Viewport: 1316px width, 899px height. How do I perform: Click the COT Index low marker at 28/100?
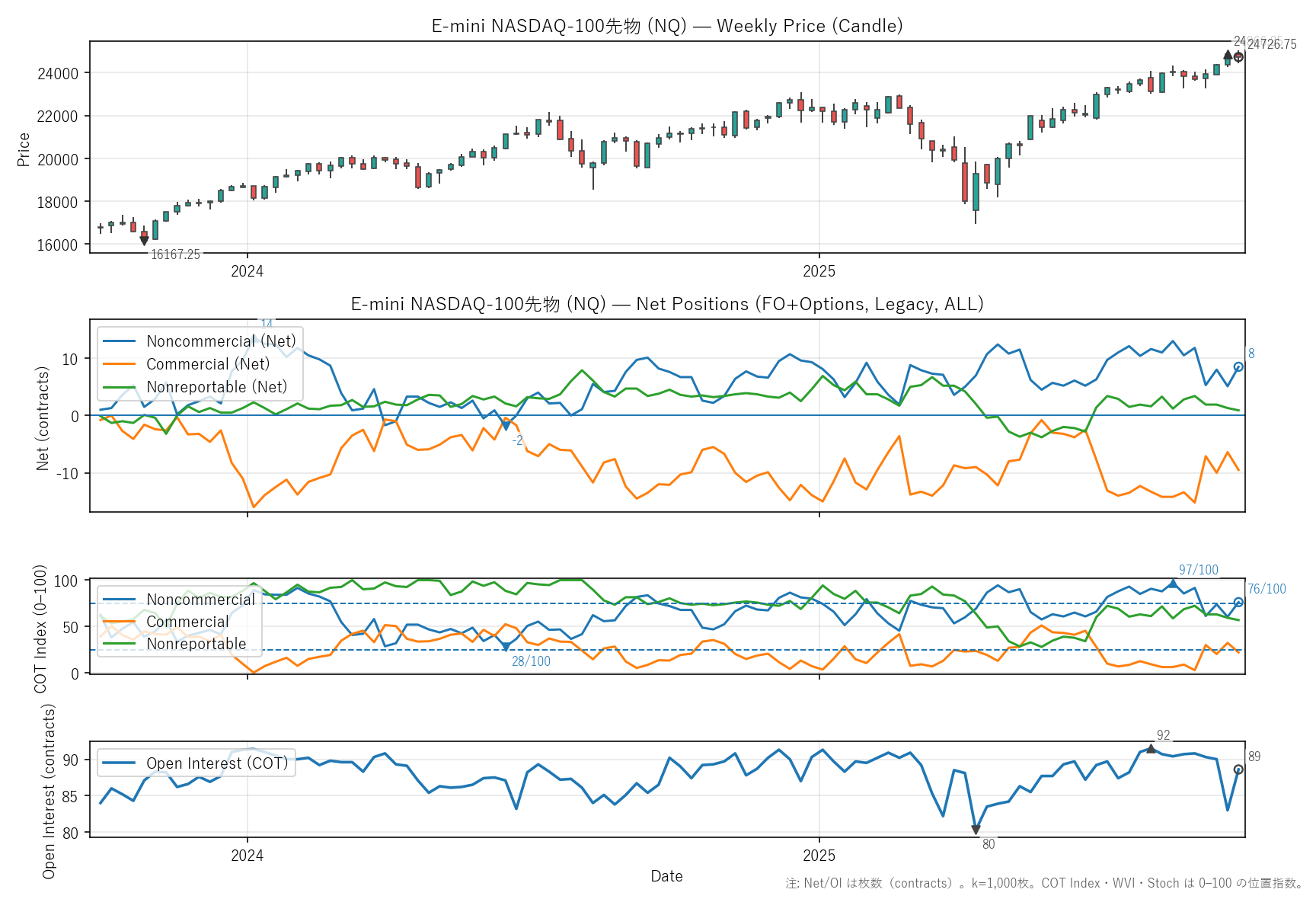pos(506,648)
